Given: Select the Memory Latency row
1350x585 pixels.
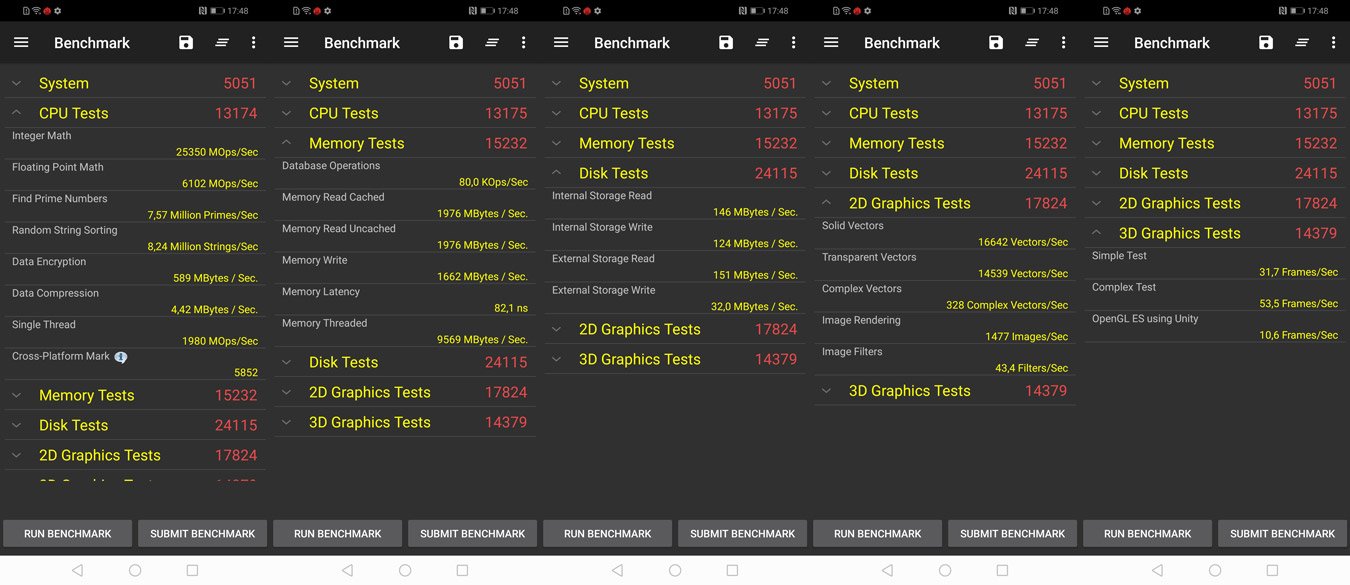Looking at the screenshot, I should (405, 300).
